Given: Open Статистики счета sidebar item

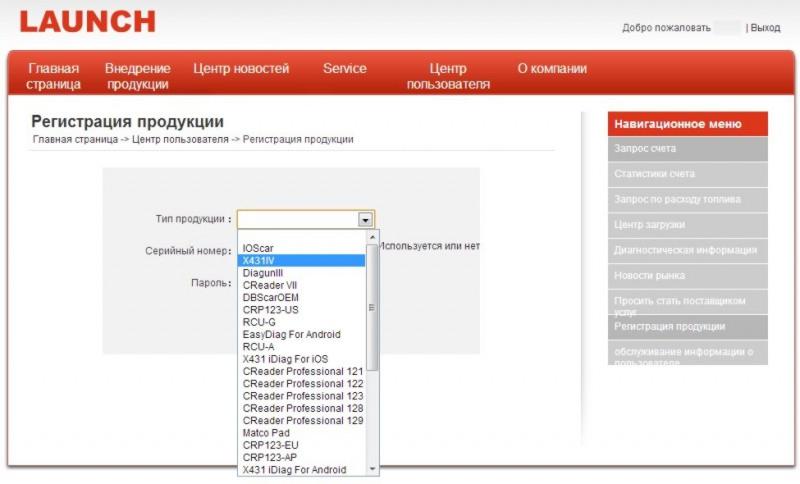Looking at the screenshot, I should [x=688, y=174].
